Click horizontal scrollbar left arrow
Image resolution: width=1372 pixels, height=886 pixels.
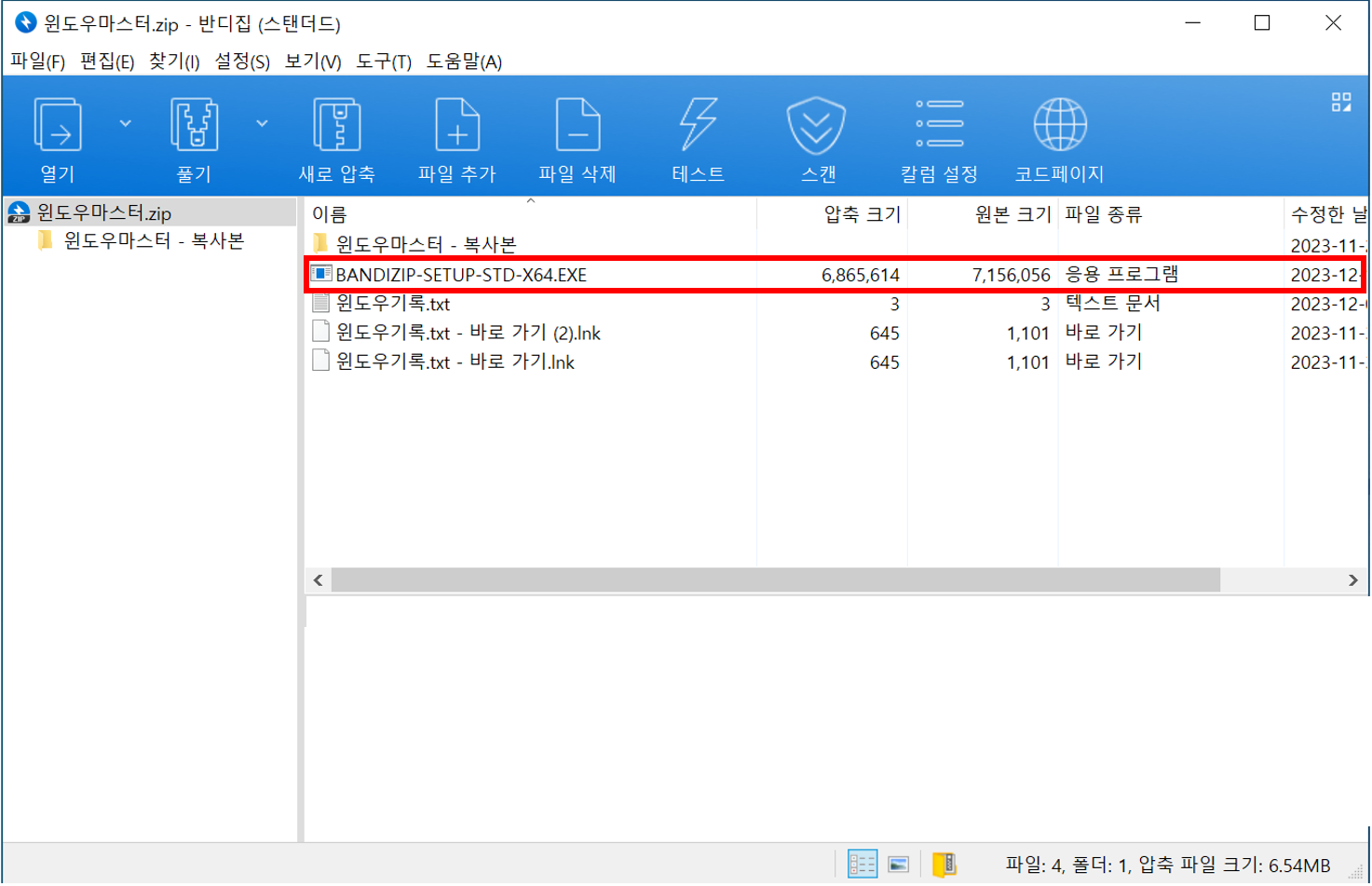point(319,580)
